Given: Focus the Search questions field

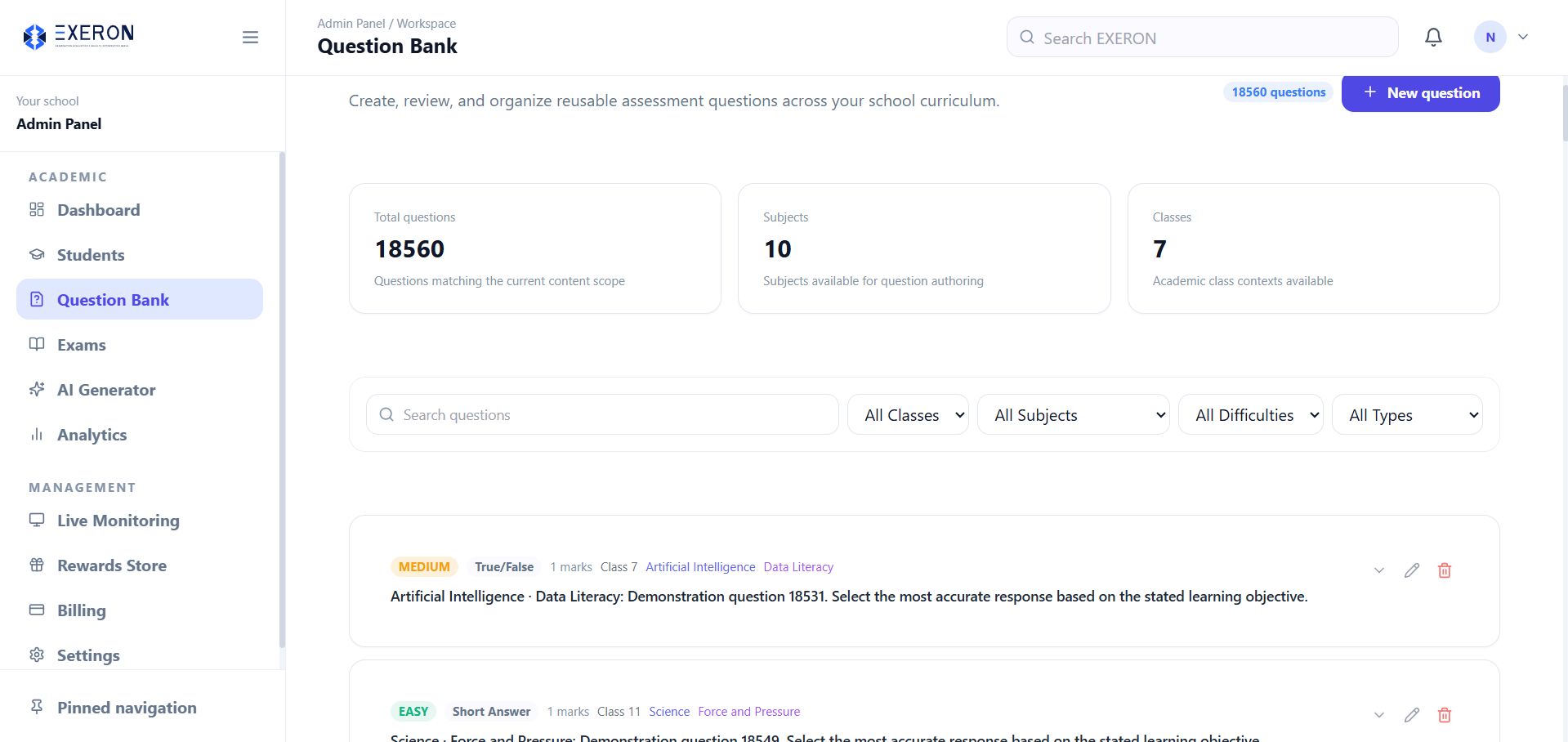Looking at the screenshot, I should [602, 415].
